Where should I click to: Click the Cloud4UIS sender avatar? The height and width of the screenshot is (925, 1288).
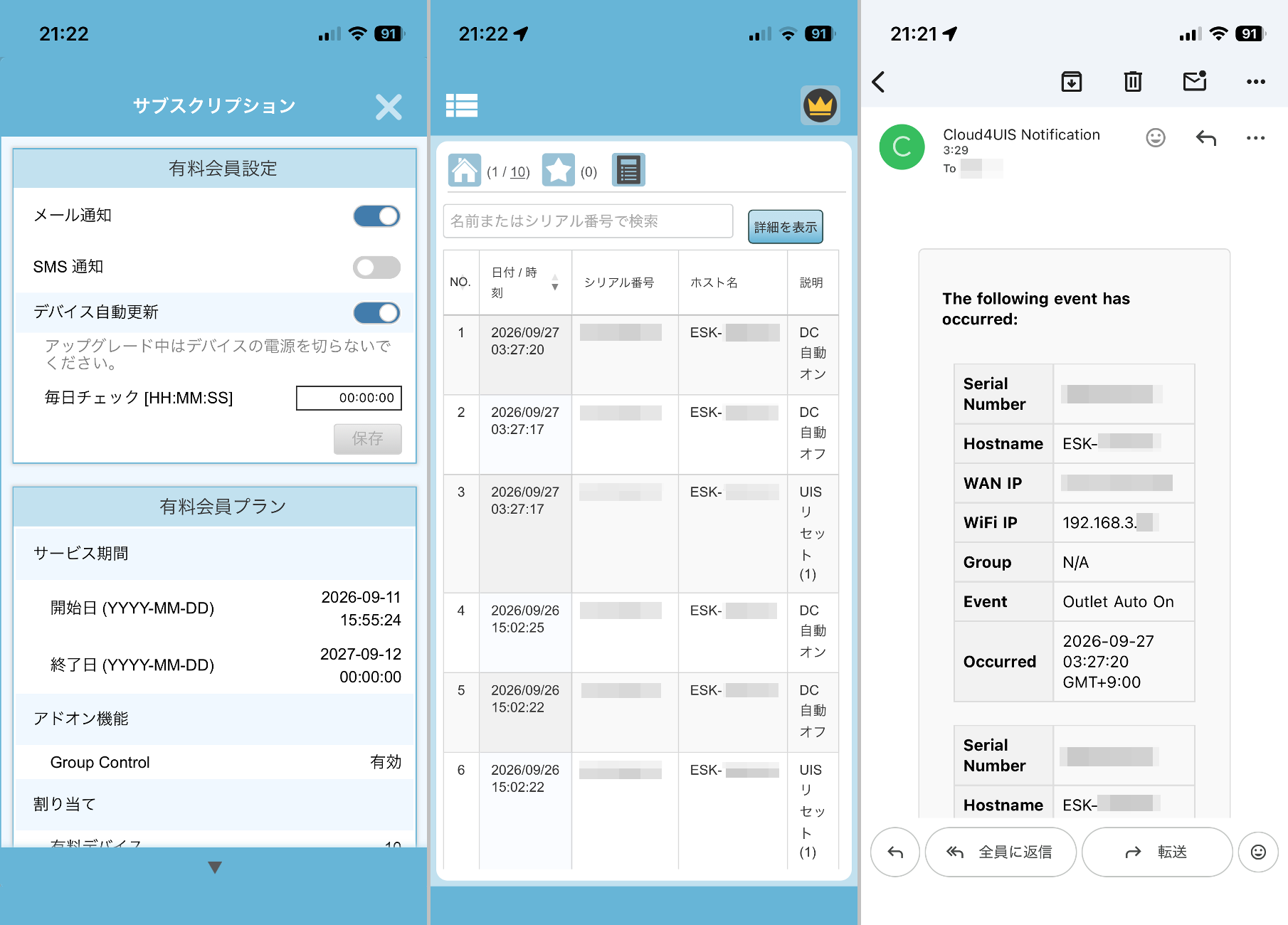click(902, 147)
